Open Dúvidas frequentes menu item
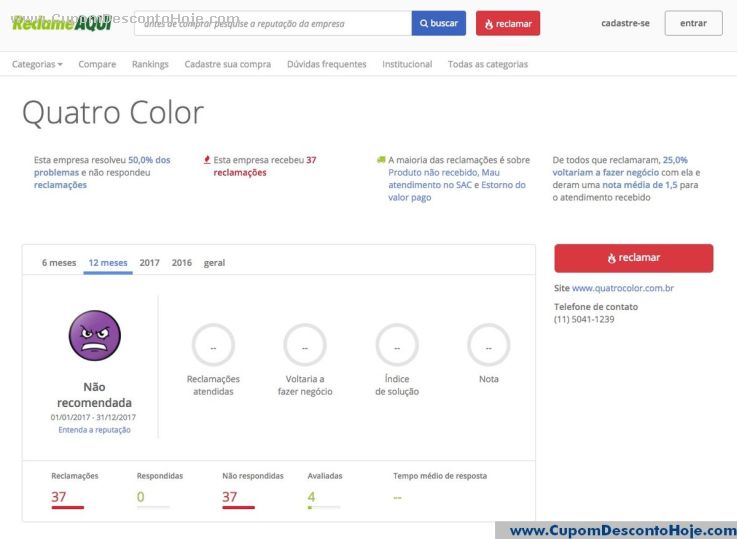This screenshot has width=737, height=539. pyautogui.click(x=327, y=64)
